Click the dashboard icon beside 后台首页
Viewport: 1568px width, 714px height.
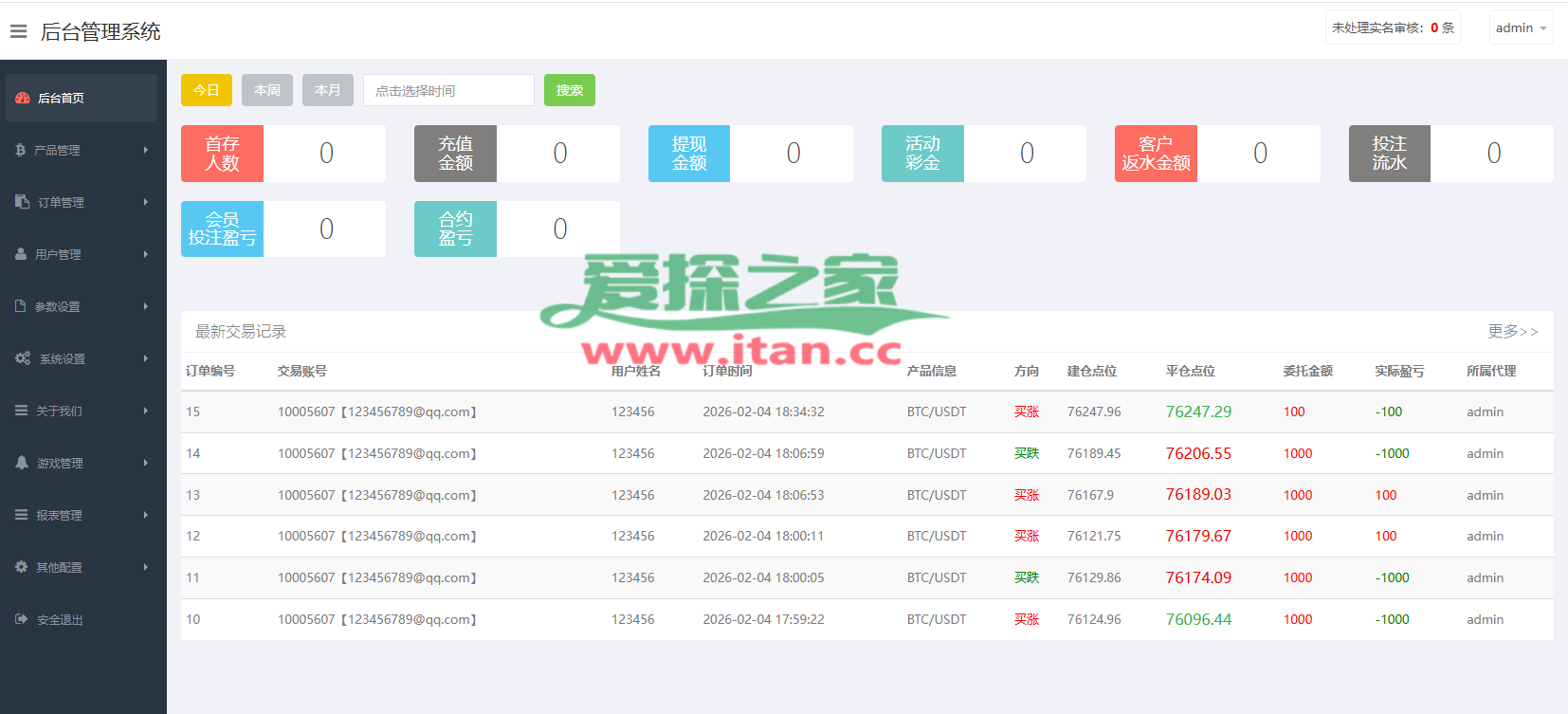(23, 98)
